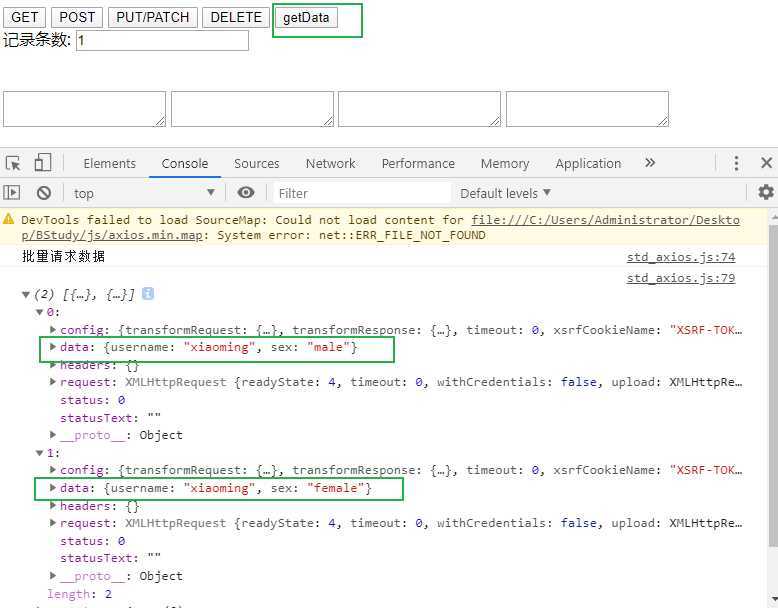The width and height of the screenshot is (778, 608).
Task: Open Console settings gear icon
Action: [766, 192]
